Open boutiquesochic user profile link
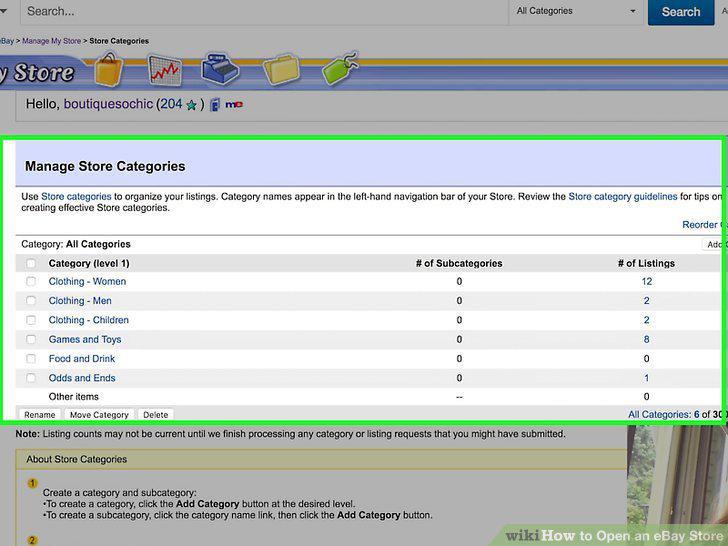 108,104
